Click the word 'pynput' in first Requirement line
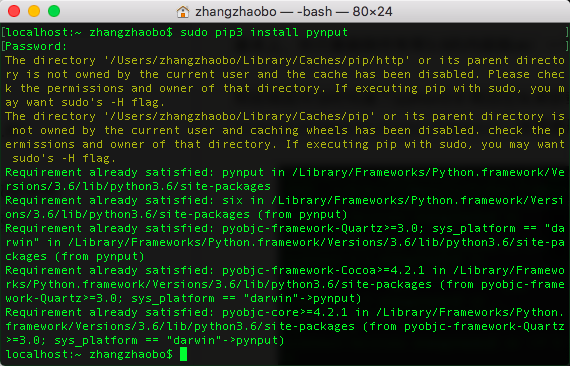Screen dimensions: 570x366 243,172
